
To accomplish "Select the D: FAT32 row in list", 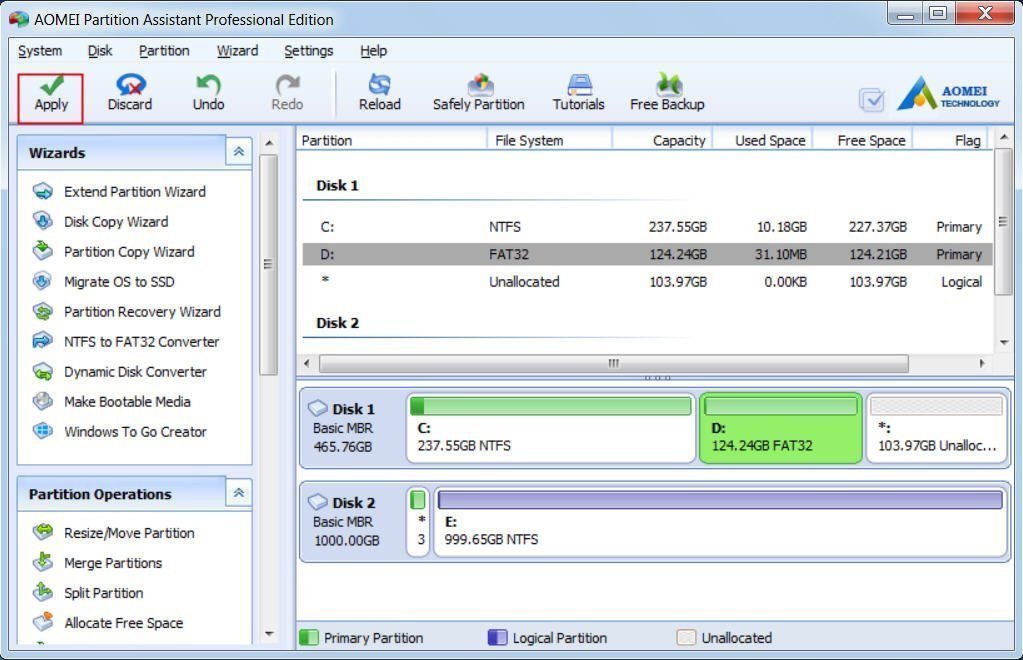I will (x=647, y=254).
